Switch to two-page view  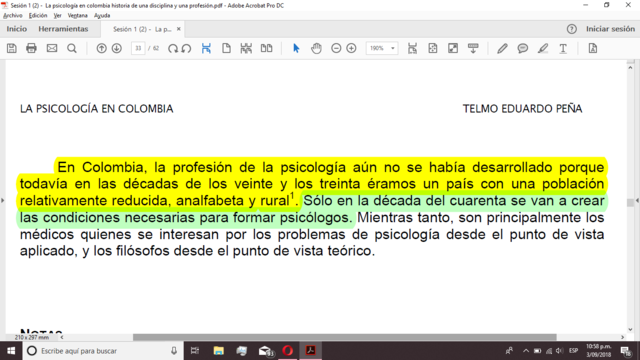pos(267,48)
